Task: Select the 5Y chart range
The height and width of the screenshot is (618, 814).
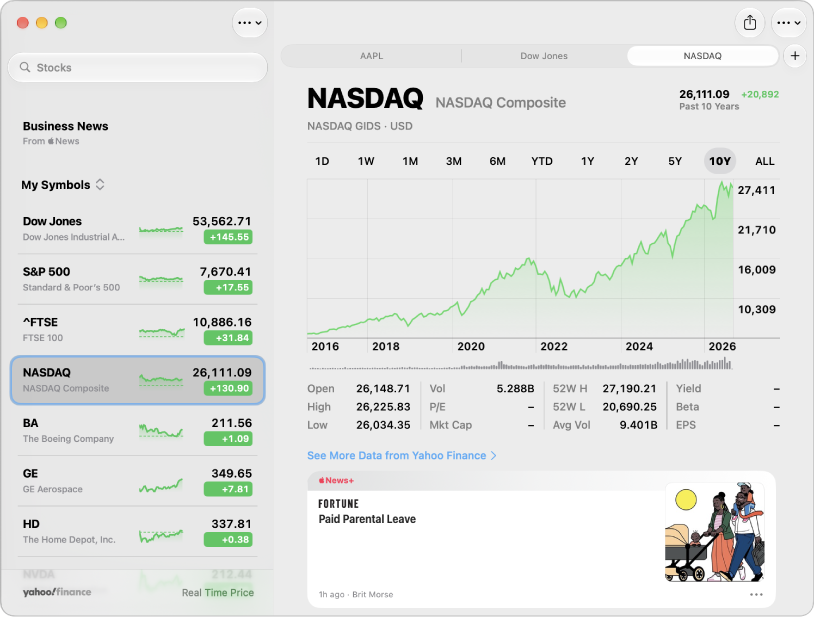Action: click(x=675, y=161)
